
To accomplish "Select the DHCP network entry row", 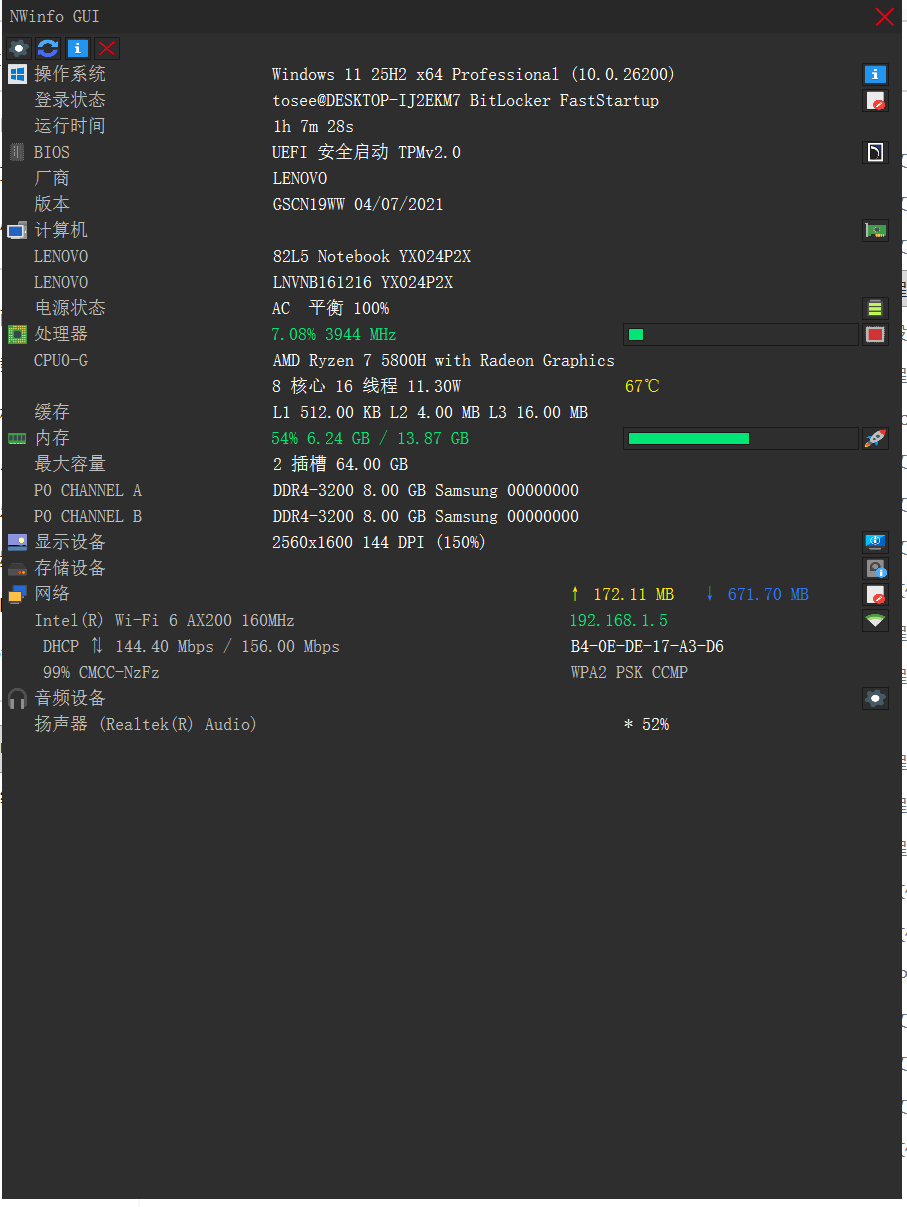I will 150,646.
